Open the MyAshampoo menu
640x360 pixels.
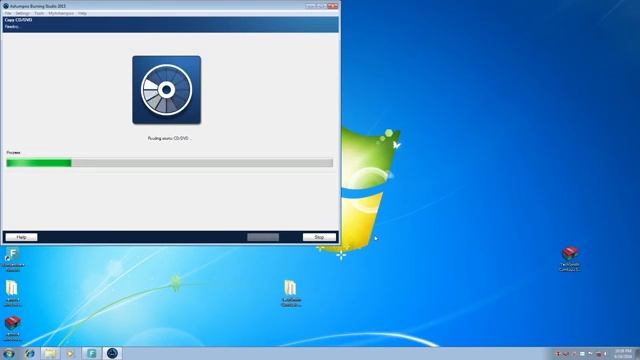(x=61, y=13)
